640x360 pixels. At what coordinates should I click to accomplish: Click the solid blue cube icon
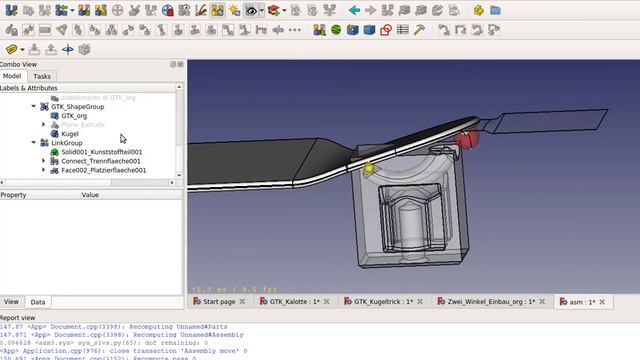coord(369,30)
